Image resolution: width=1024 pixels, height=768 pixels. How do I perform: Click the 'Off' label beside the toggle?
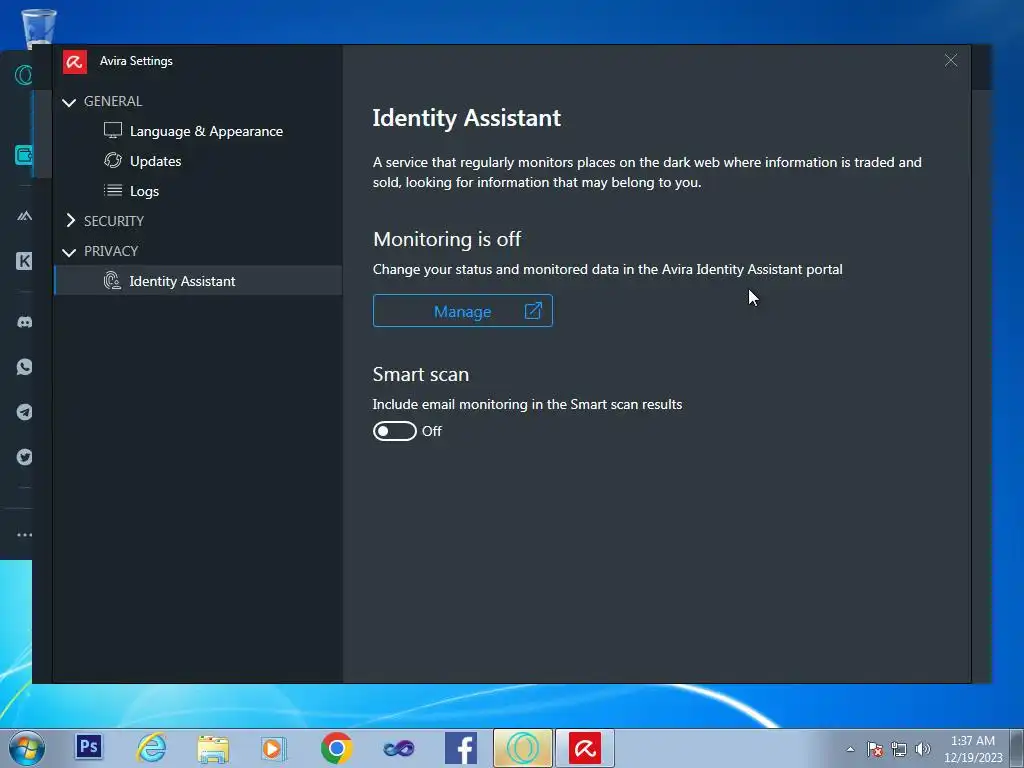click(432, 431)
